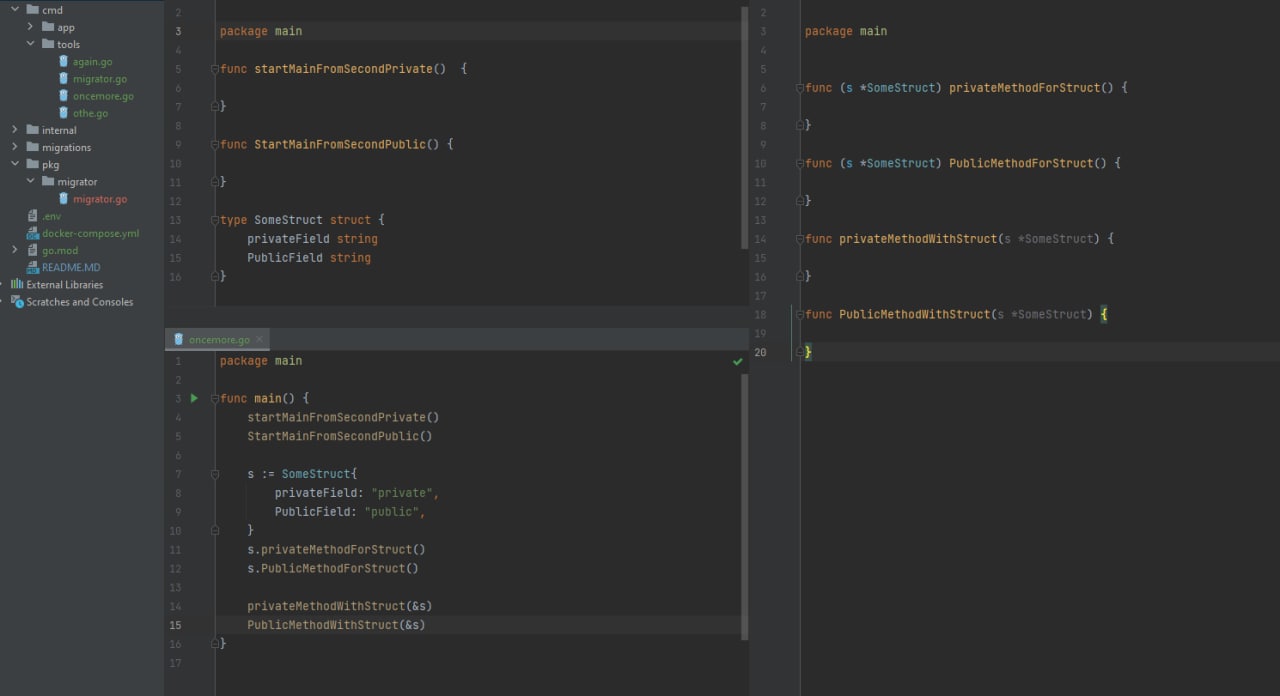Expand the migrations folder
This screenshot has width=1280, height=696.
coord(15,147)
